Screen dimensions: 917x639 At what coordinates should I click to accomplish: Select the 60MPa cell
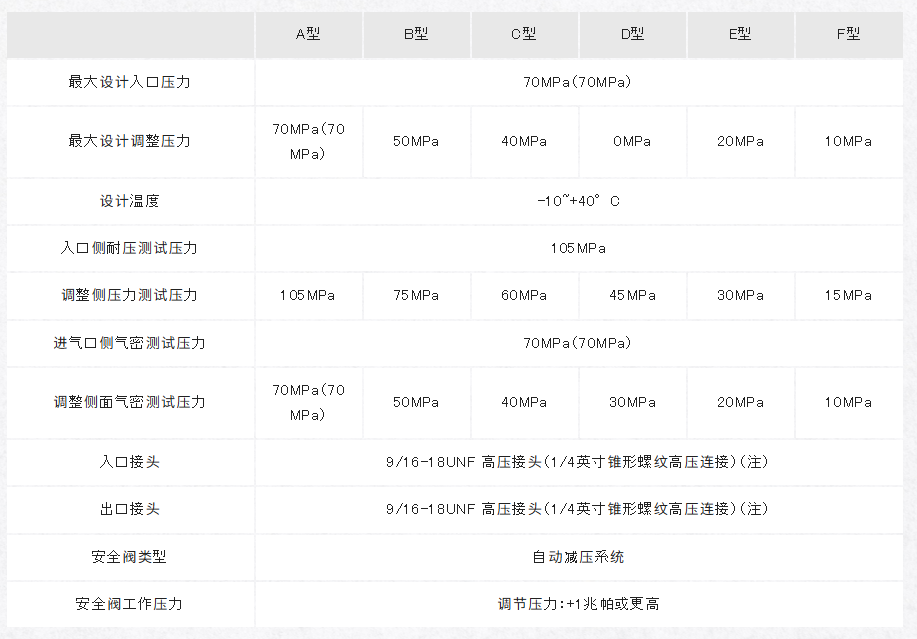click(x=524, y=295)
